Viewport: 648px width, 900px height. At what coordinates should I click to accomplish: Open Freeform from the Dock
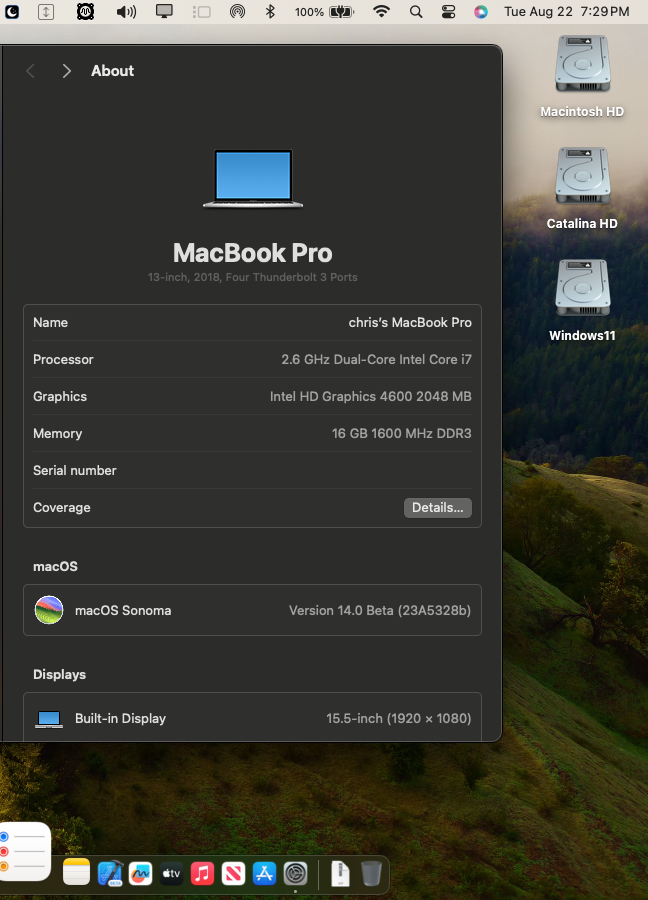(x=141, y=874)
